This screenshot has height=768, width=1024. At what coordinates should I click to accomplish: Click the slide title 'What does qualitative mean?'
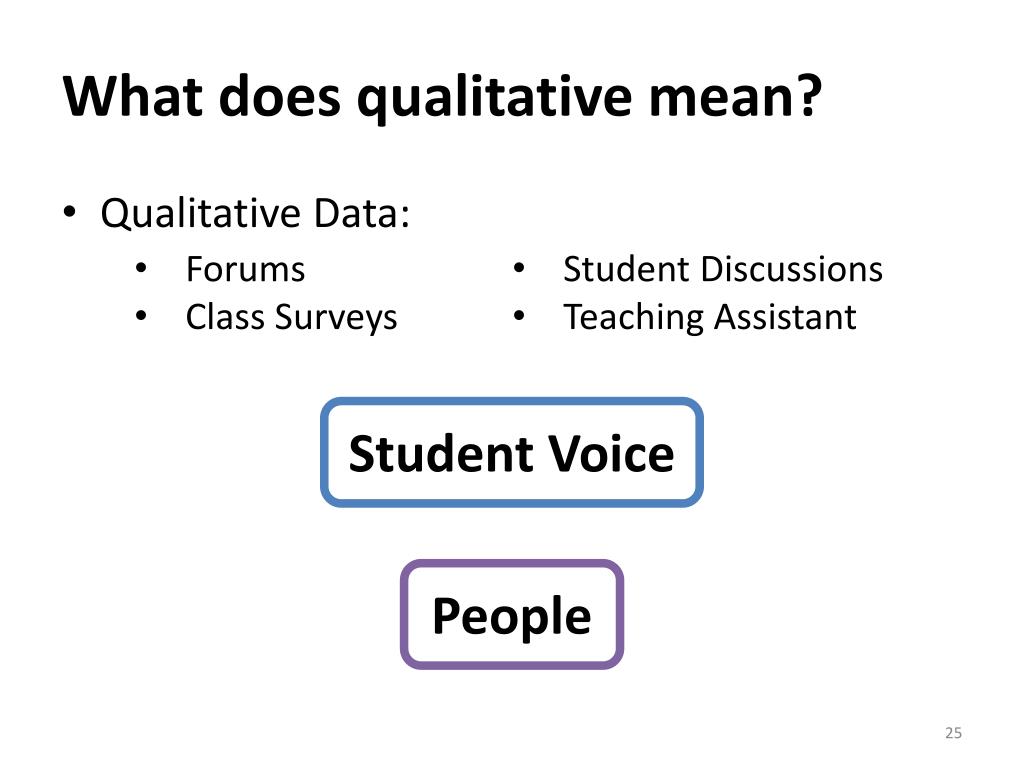442,98
